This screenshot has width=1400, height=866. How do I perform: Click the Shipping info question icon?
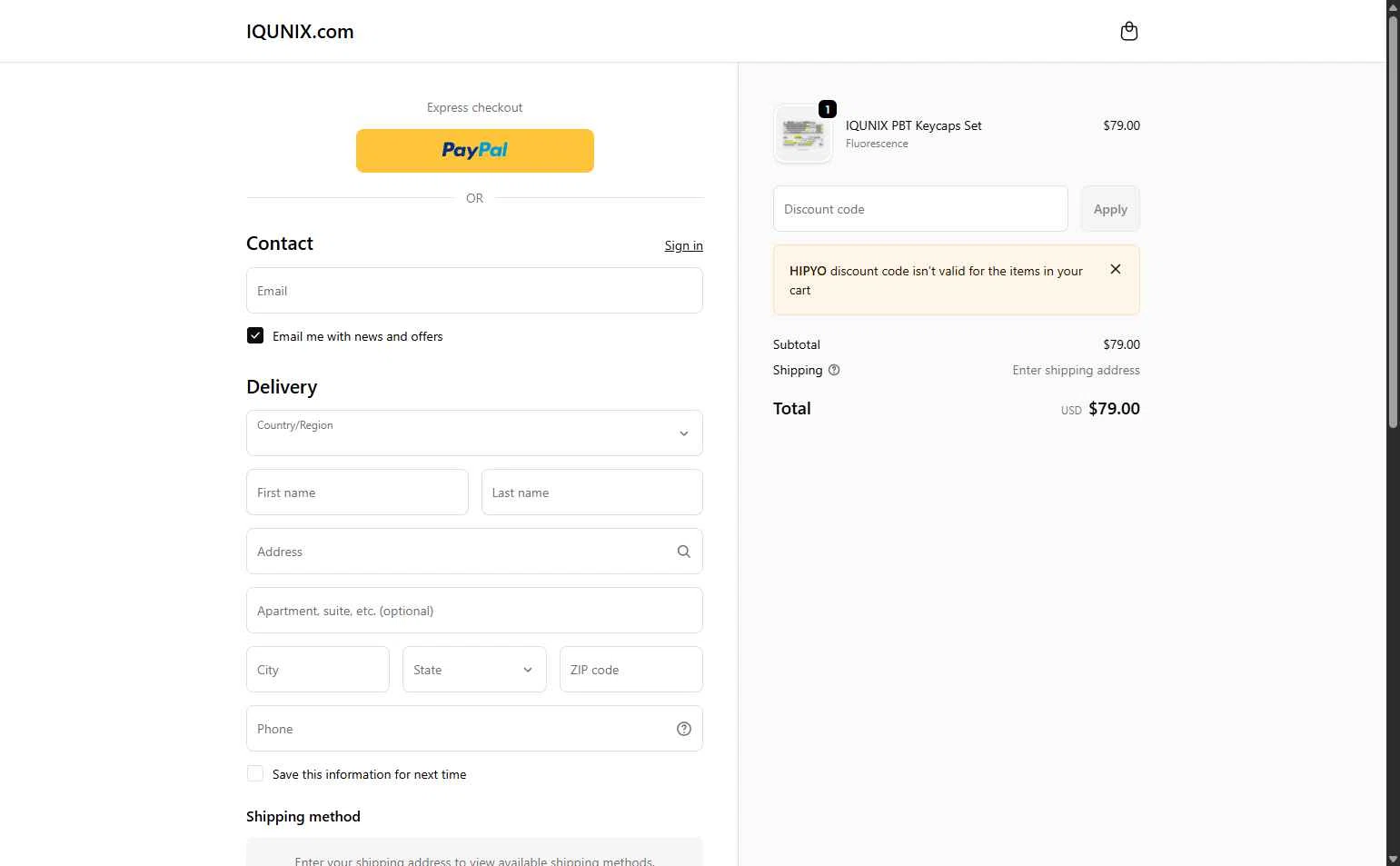834,370
